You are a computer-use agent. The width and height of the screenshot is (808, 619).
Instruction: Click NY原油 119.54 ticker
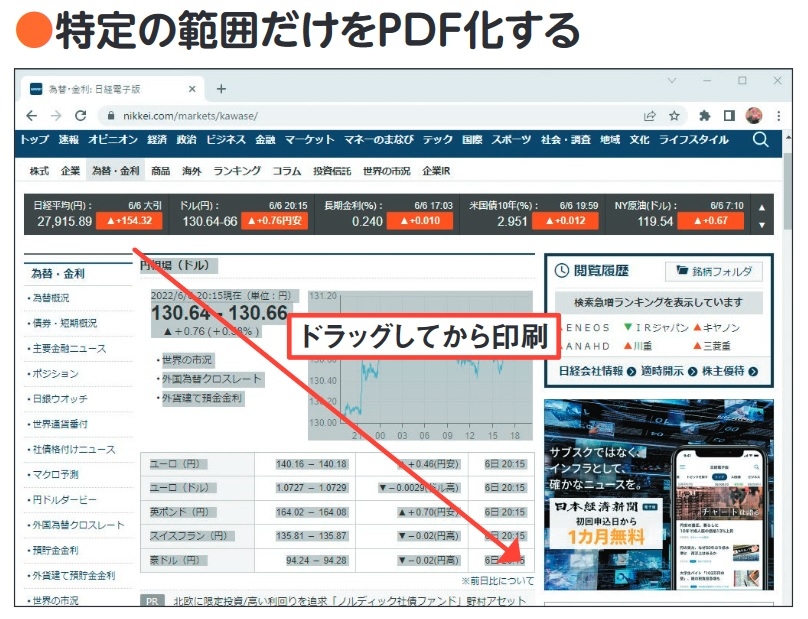click(678, 214)
